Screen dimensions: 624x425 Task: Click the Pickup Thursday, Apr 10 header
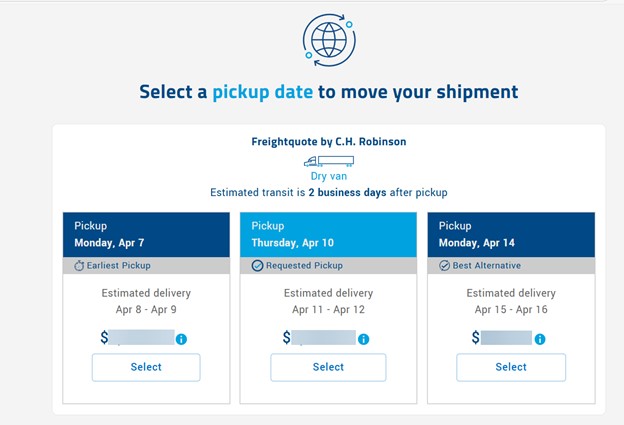point(328,234)
